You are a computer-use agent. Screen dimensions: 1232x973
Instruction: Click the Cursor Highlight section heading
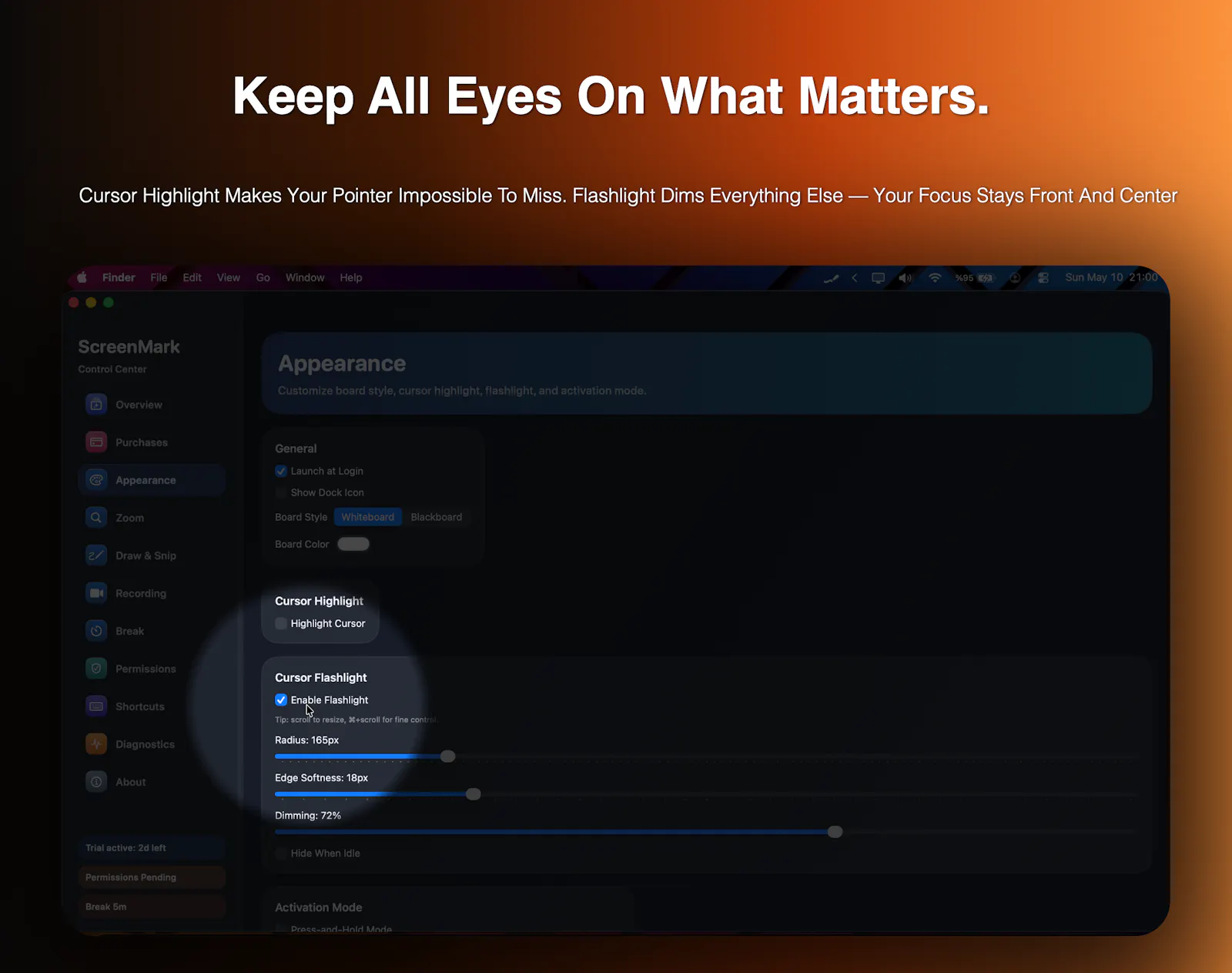click(319, 601)
